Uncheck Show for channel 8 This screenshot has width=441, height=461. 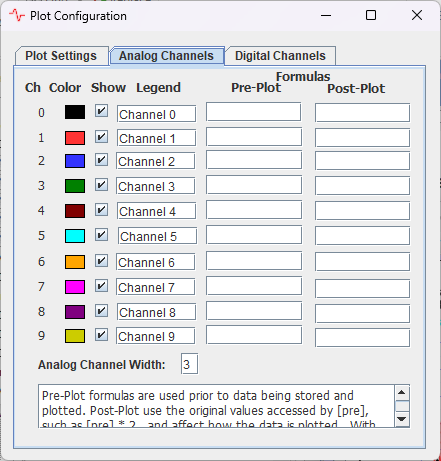101,311
